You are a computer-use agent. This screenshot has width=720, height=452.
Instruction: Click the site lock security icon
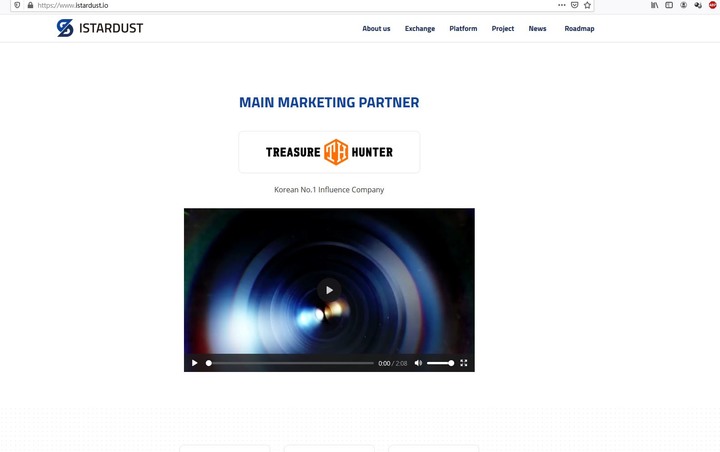(x=30, y=5)
